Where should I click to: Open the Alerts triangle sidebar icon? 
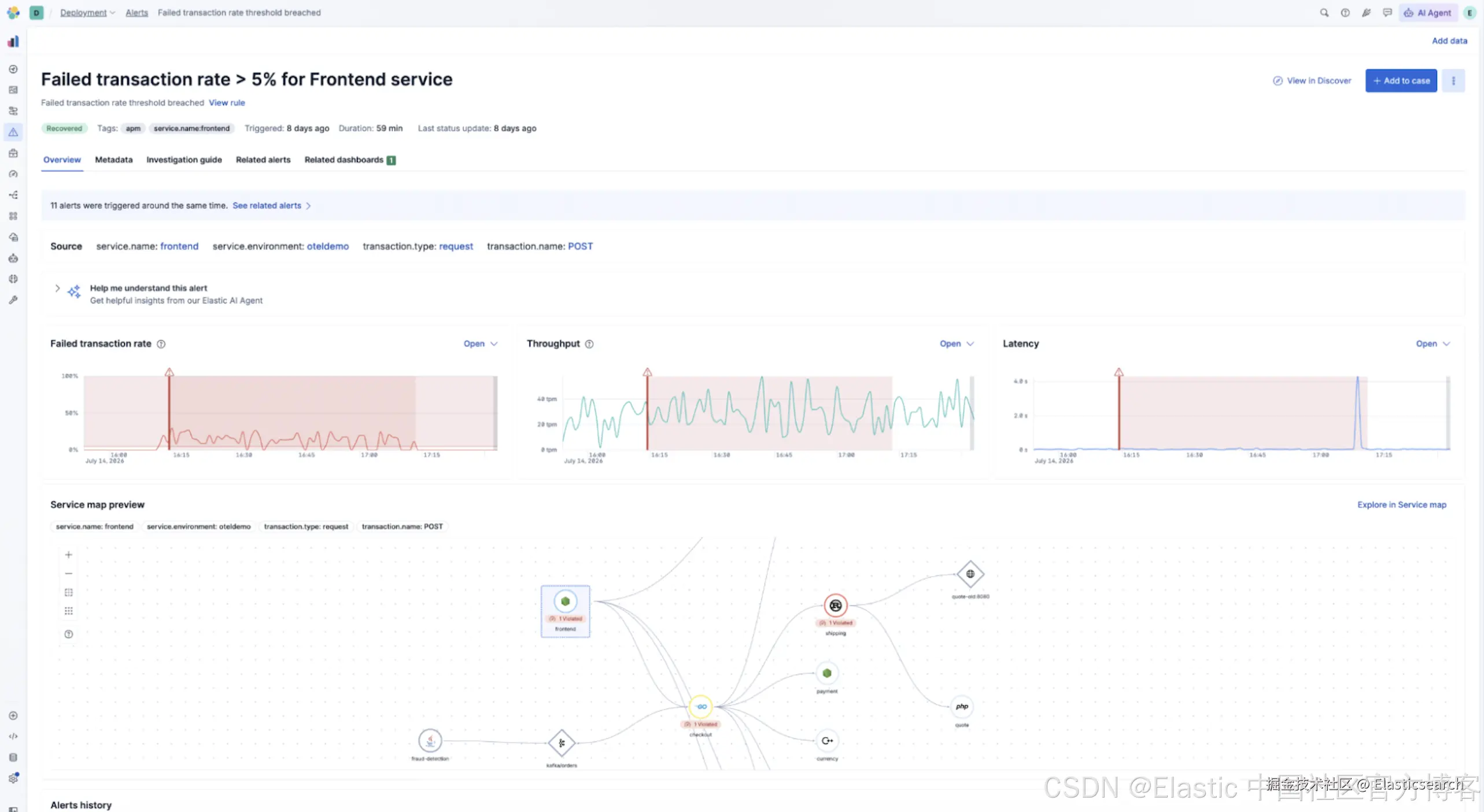coord(13,132)
